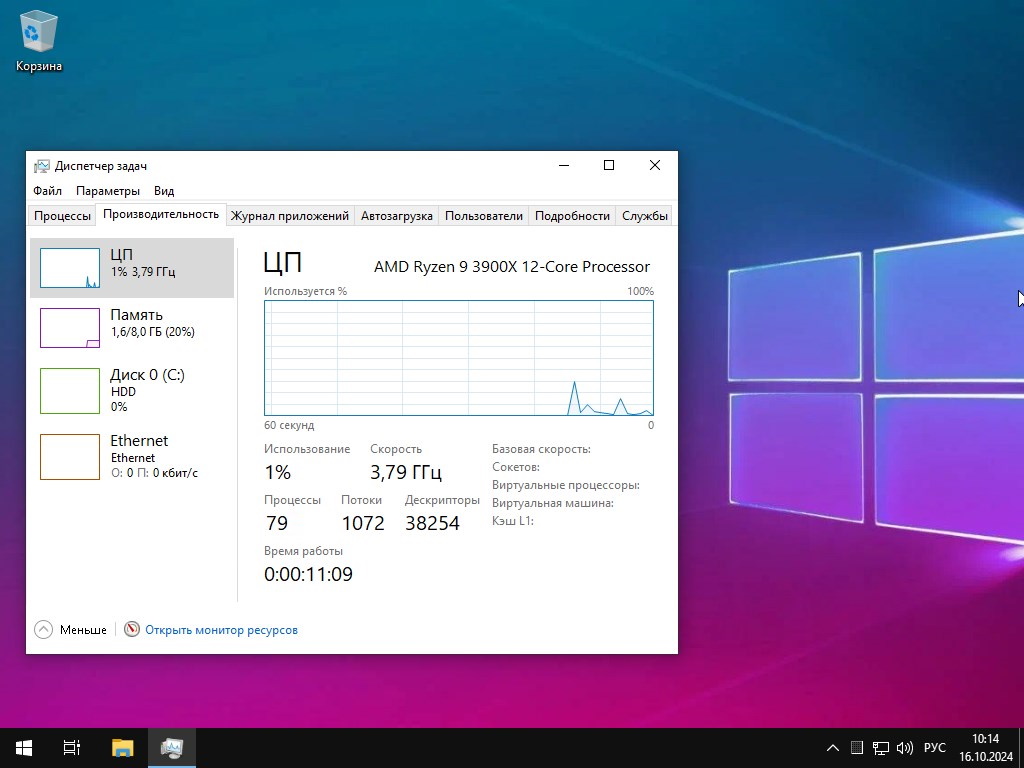Switch to the Службы tab
Image resolution: width=1024 pixels, height=768 pixels.
click(645, 216)
